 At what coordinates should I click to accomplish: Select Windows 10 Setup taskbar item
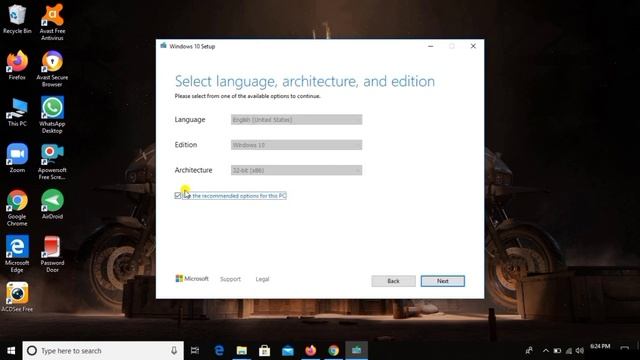[356, 351]
